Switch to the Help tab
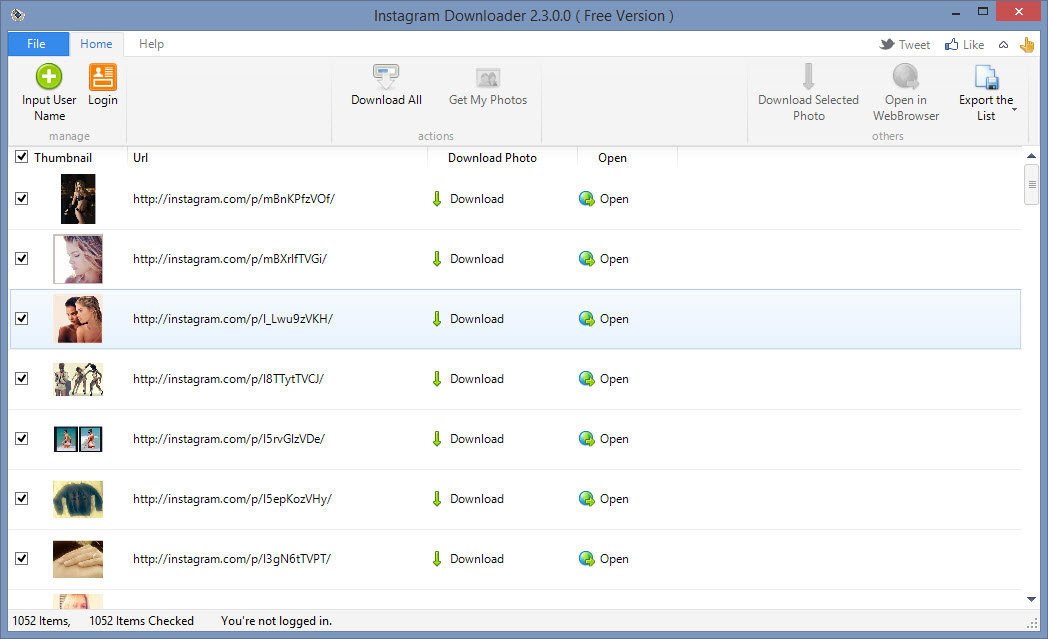The height and width of the screenshot is (639, 1048). point(151,43)
